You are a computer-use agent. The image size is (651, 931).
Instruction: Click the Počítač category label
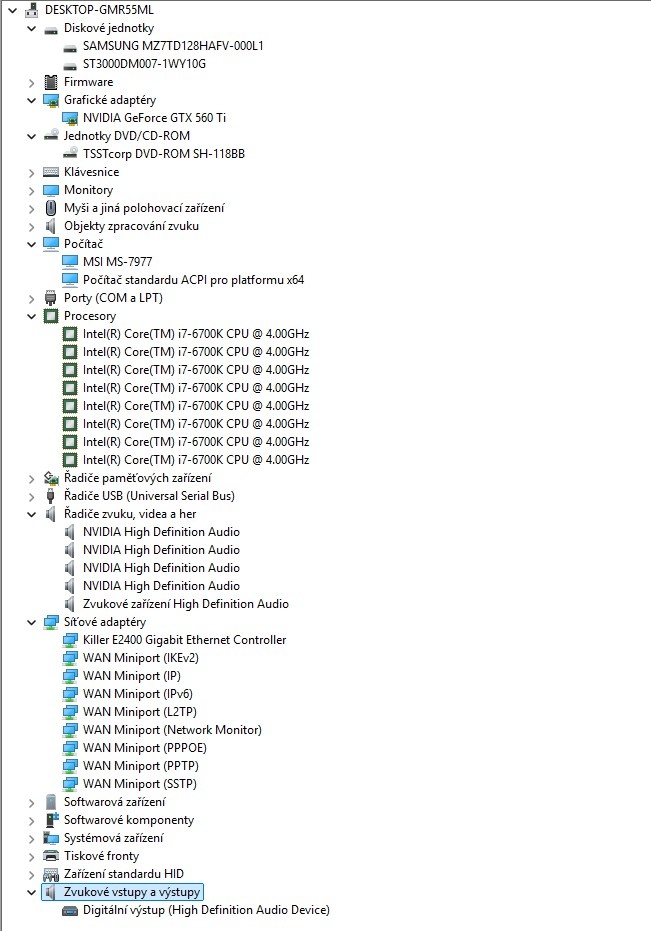pyautogui.click(x=83, y=244)
